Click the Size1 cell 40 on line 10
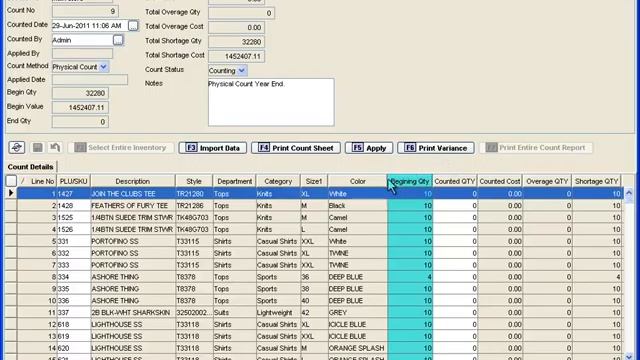The width and height of the screenshot is (640, 360). 314,300
